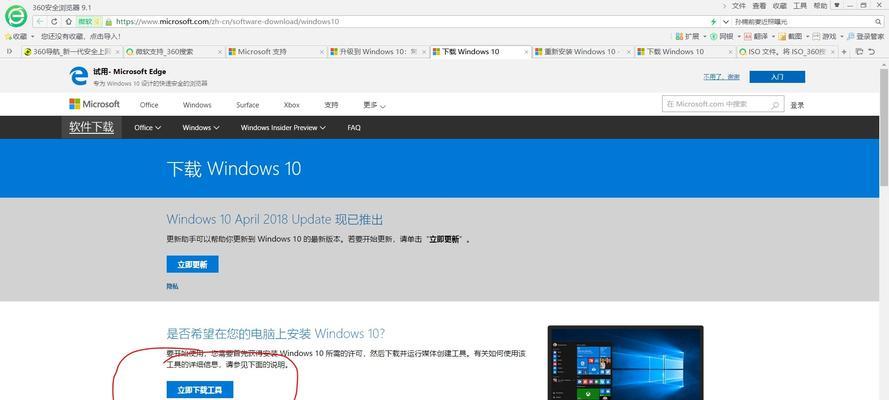This screenshot has width=889, height=400.
Task: Open the 工具 menu
Action: (x=799, y=6)
